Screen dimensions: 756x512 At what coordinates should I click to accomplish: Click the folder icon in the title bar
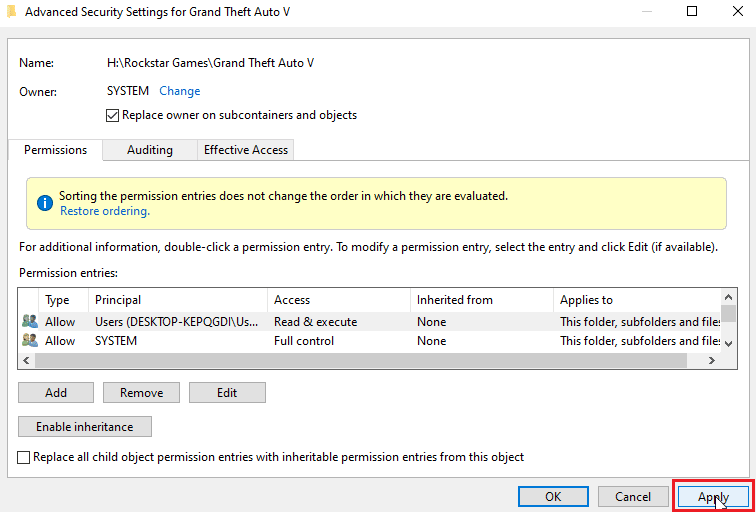pos(10,11)
